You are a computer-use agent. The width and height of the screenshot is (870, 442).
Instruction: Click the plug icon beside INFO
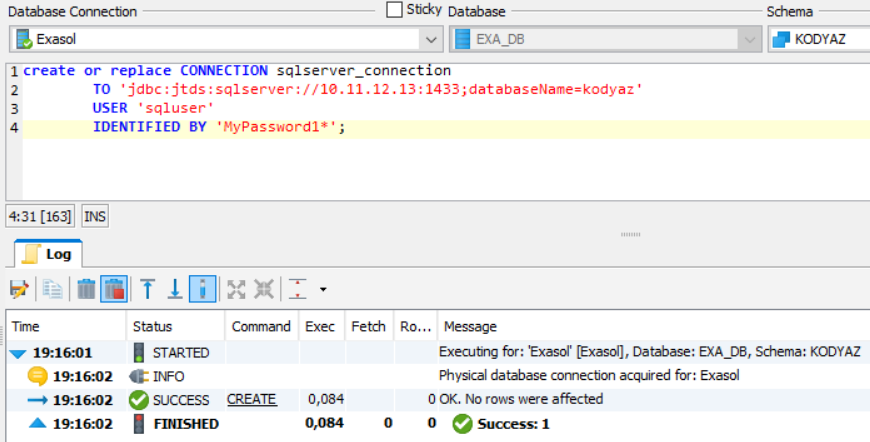[x=139, y=377]
